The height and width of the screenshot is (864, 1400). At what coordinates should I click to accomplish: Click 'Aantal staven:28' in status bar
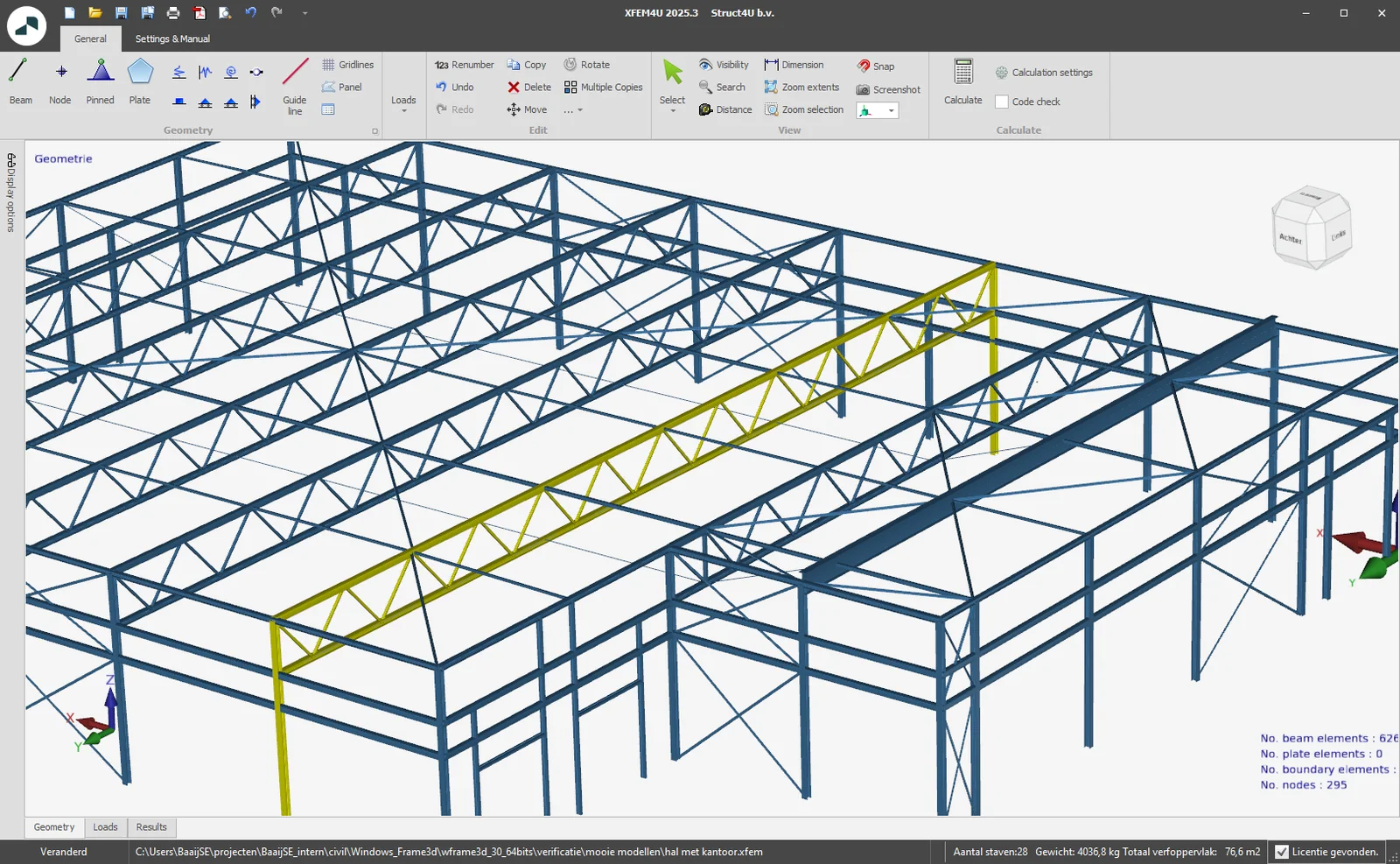point(990,852)
